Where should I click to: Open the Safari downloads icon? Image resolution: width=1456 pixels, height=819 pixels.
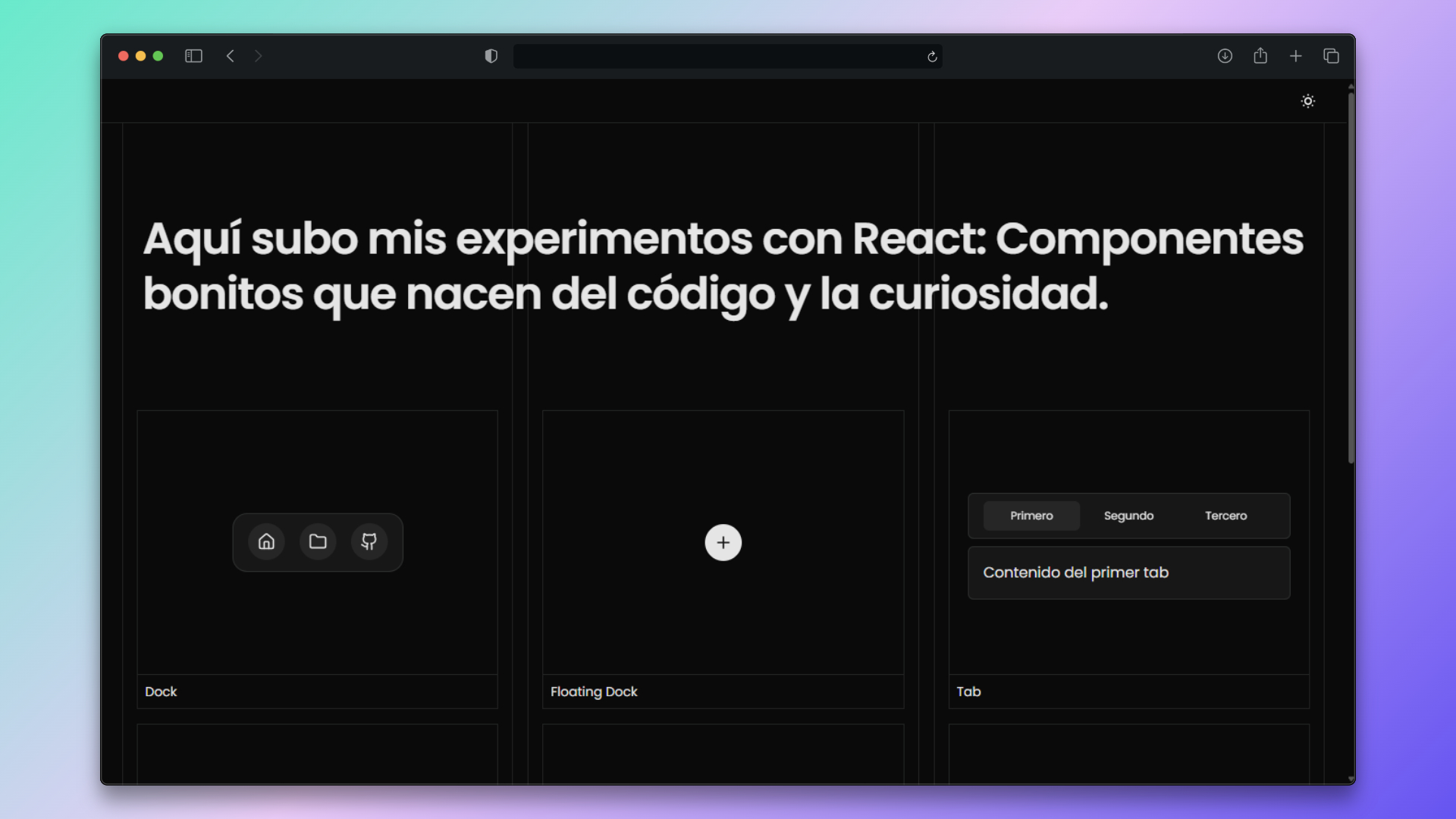[x=1225, y=55]
